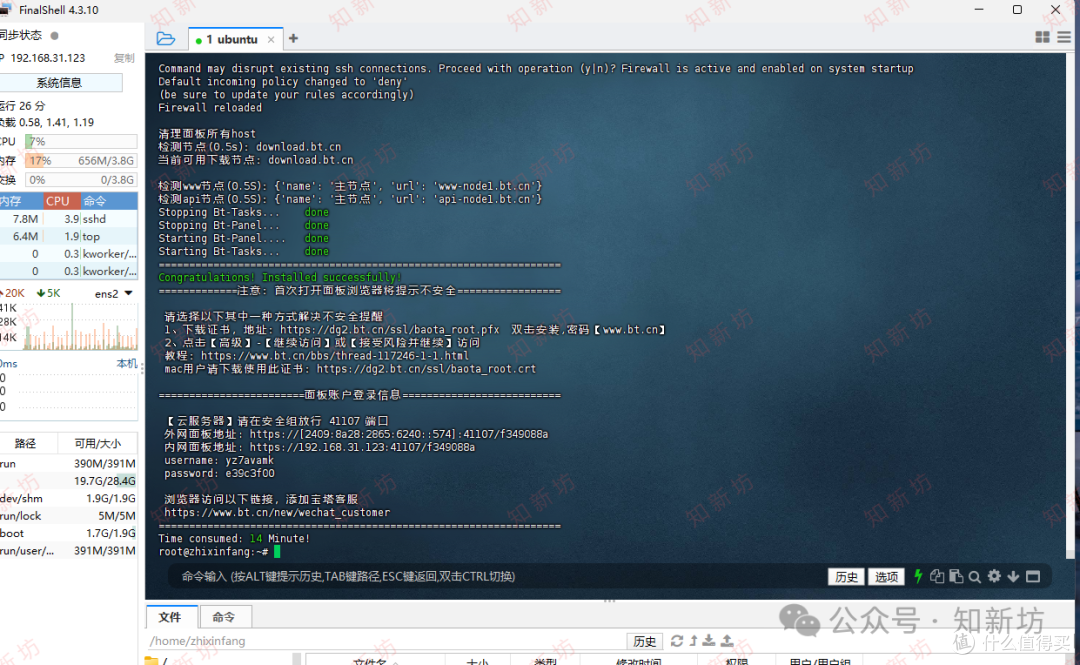The image size is (1080, 665).
Task: Collapse command panel with the down arrow
Action: (1013, 576)
